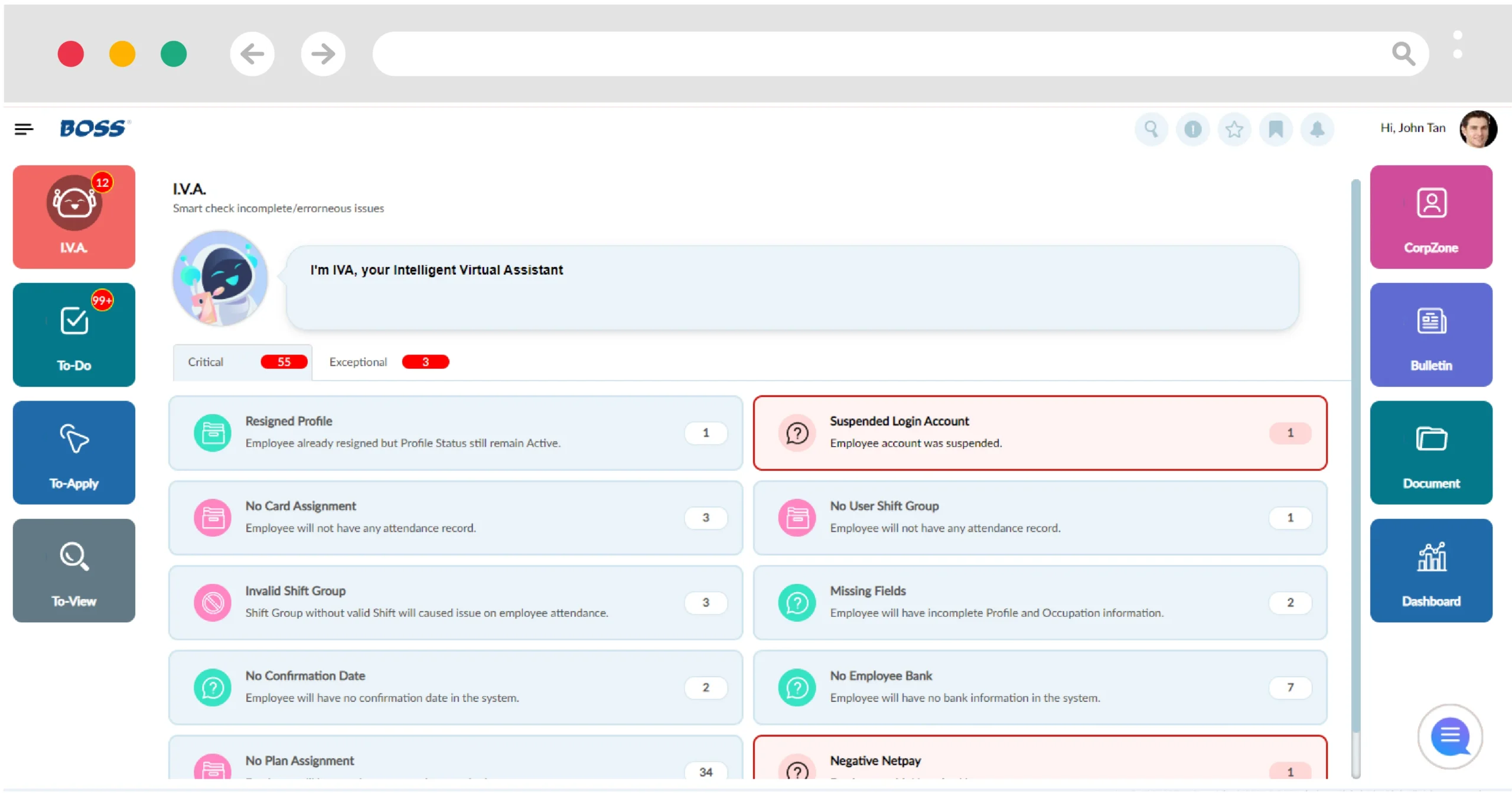Open the Negative Netpay title

coord(875,761)
